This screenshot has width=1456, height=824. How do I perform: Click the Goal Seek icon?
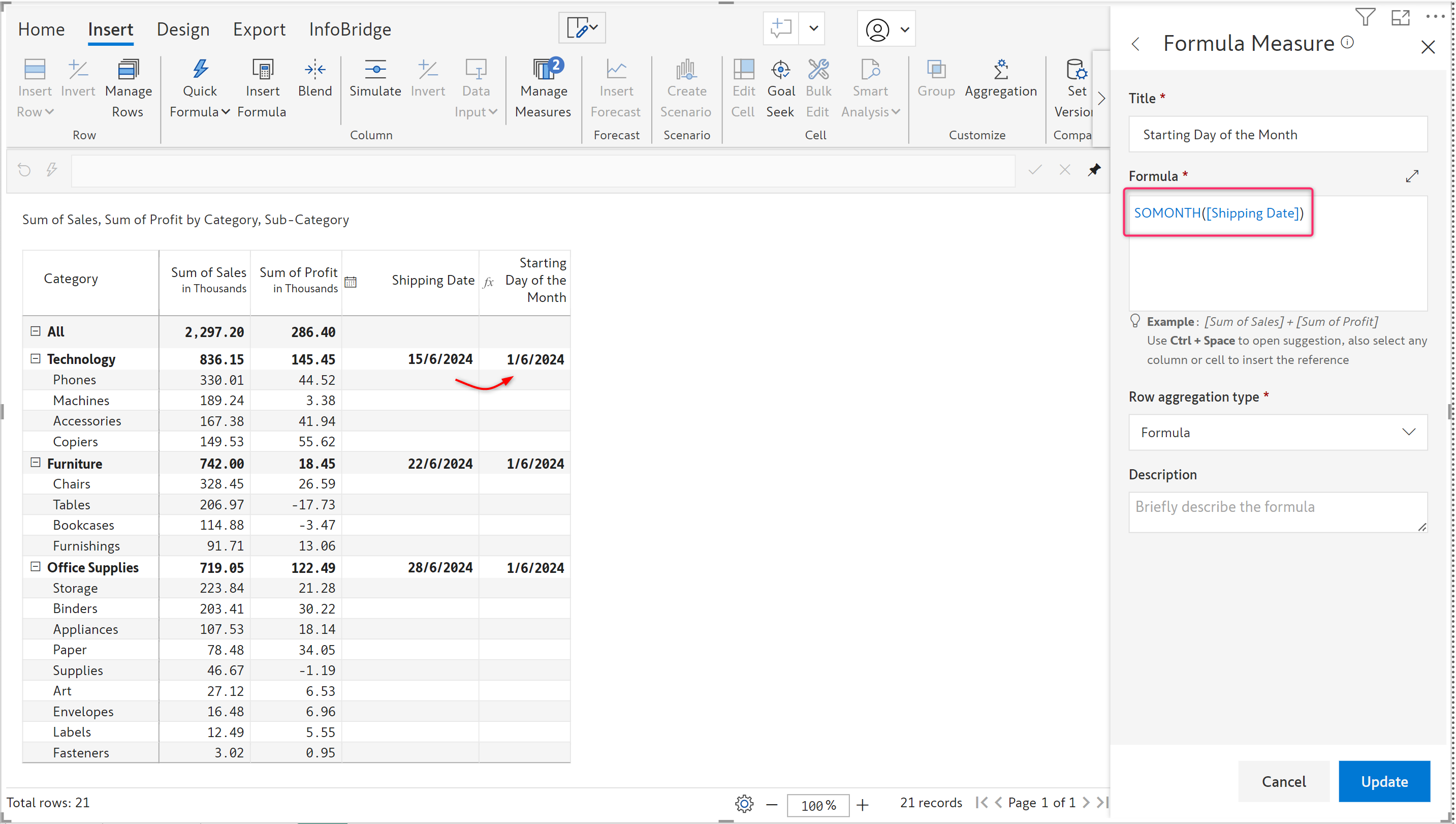780,70
